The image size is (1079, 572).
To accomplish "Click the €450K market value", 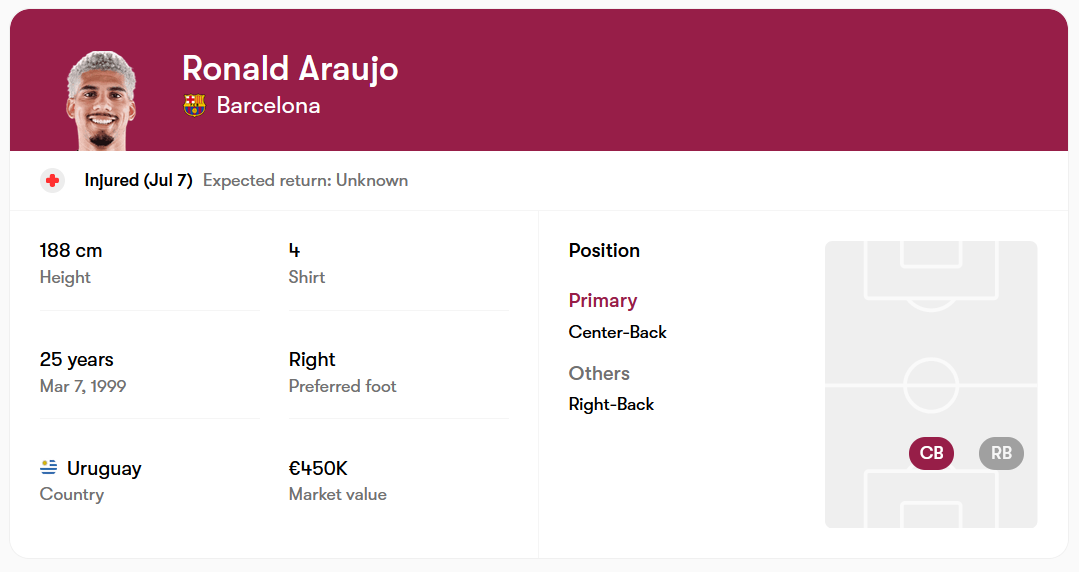I will pos(318,468).
